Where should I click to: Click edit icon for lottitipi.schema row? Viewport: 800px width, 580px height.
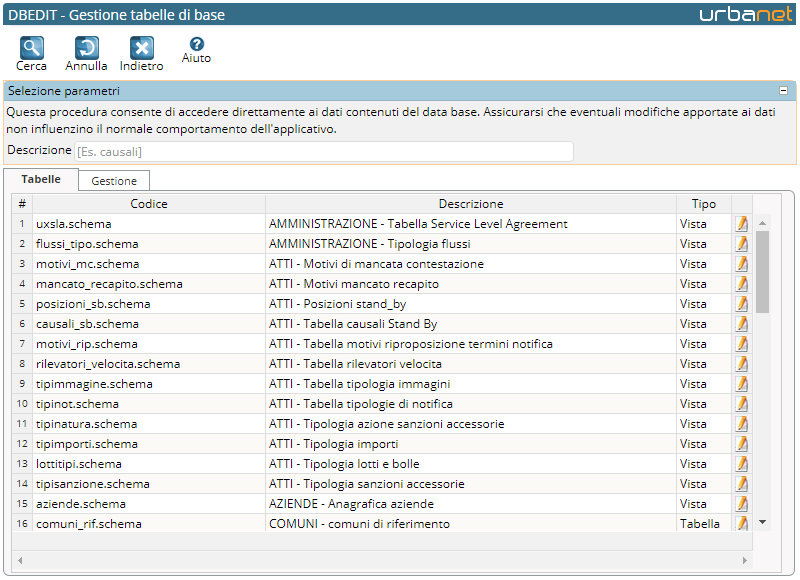pos(741,464)
